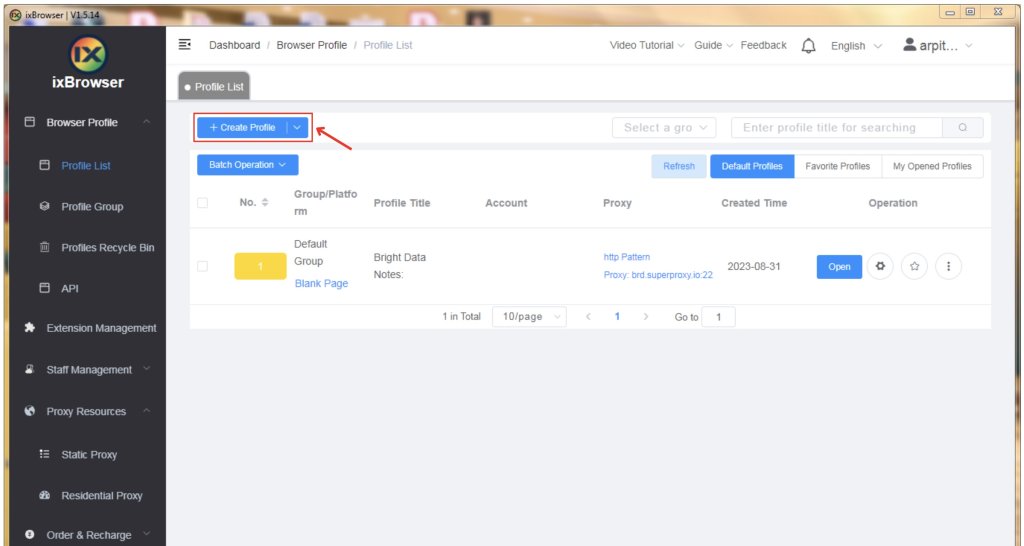
Task: Click the profile title search field
Action: [836, 128]
